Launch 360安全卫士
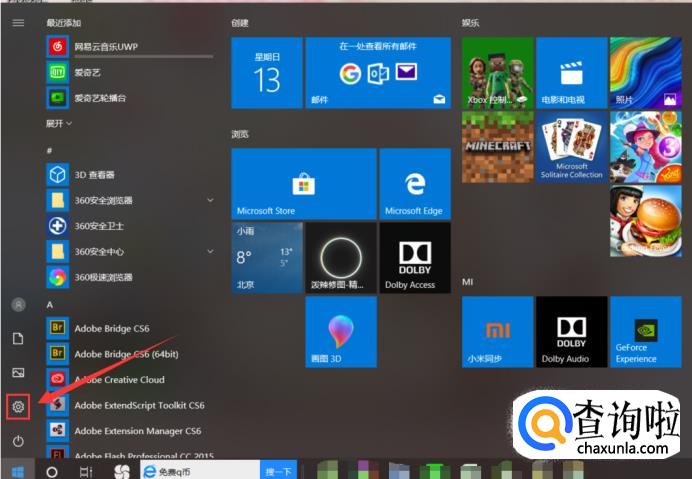Viewport: 692px width, 479px height. tap(130, 226)
